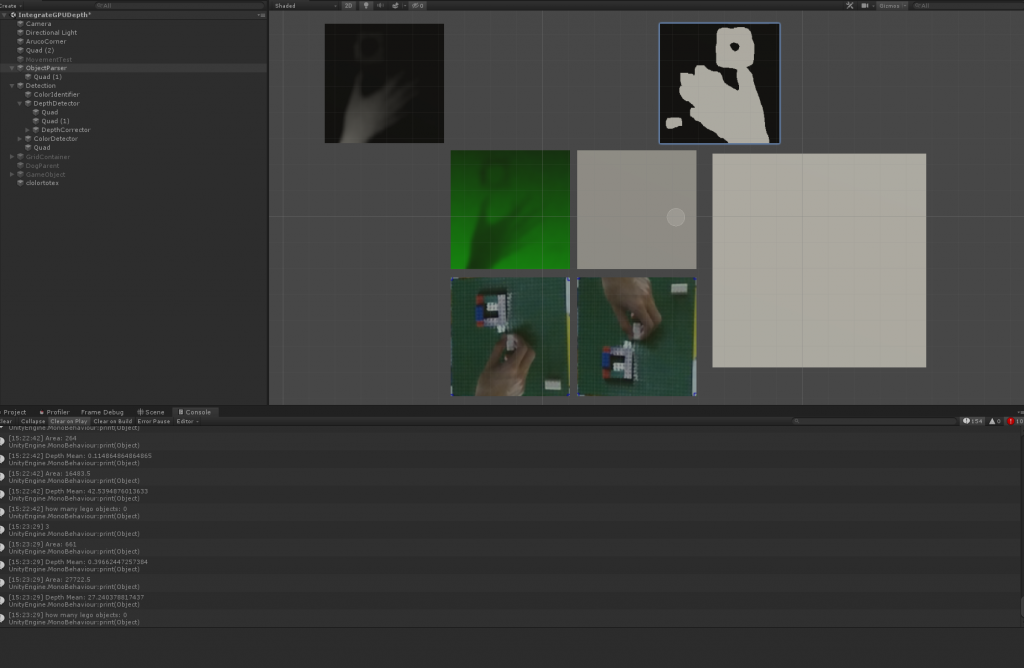
Task: Switch to the Profiler tab
Action: 55,412
